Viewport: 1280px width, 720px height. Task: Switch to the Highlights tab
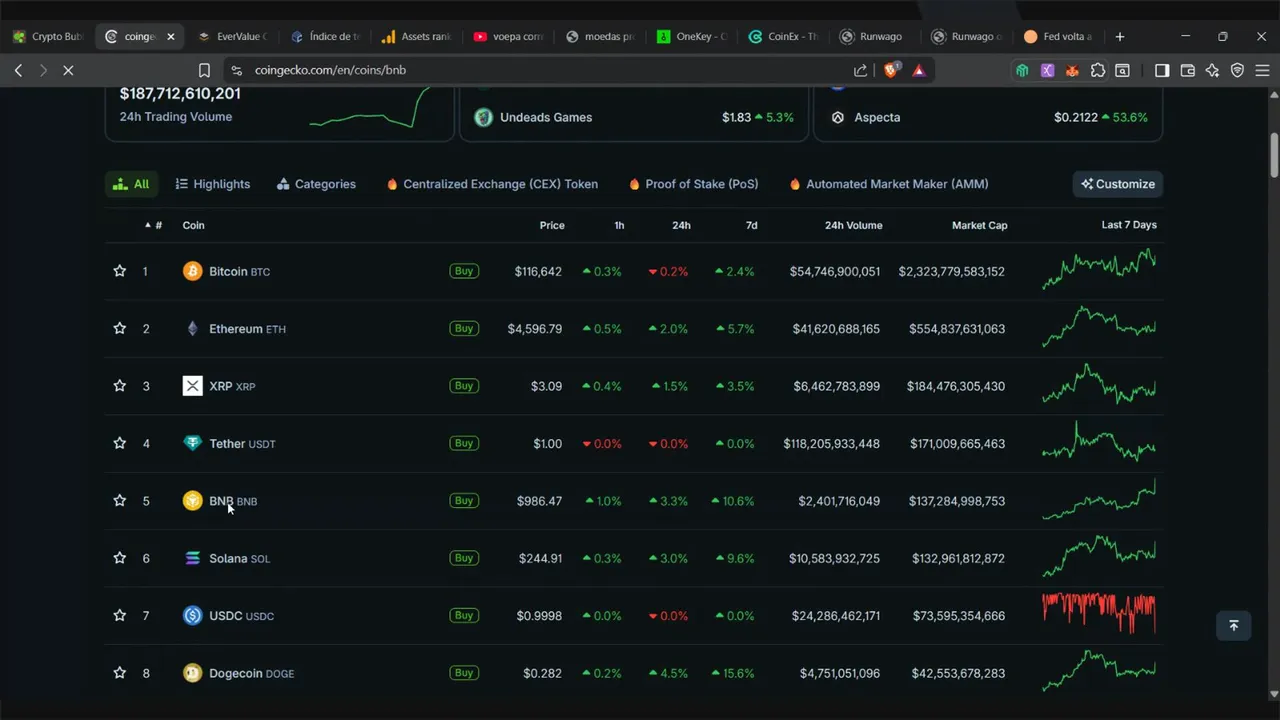(x=212, y=184)
